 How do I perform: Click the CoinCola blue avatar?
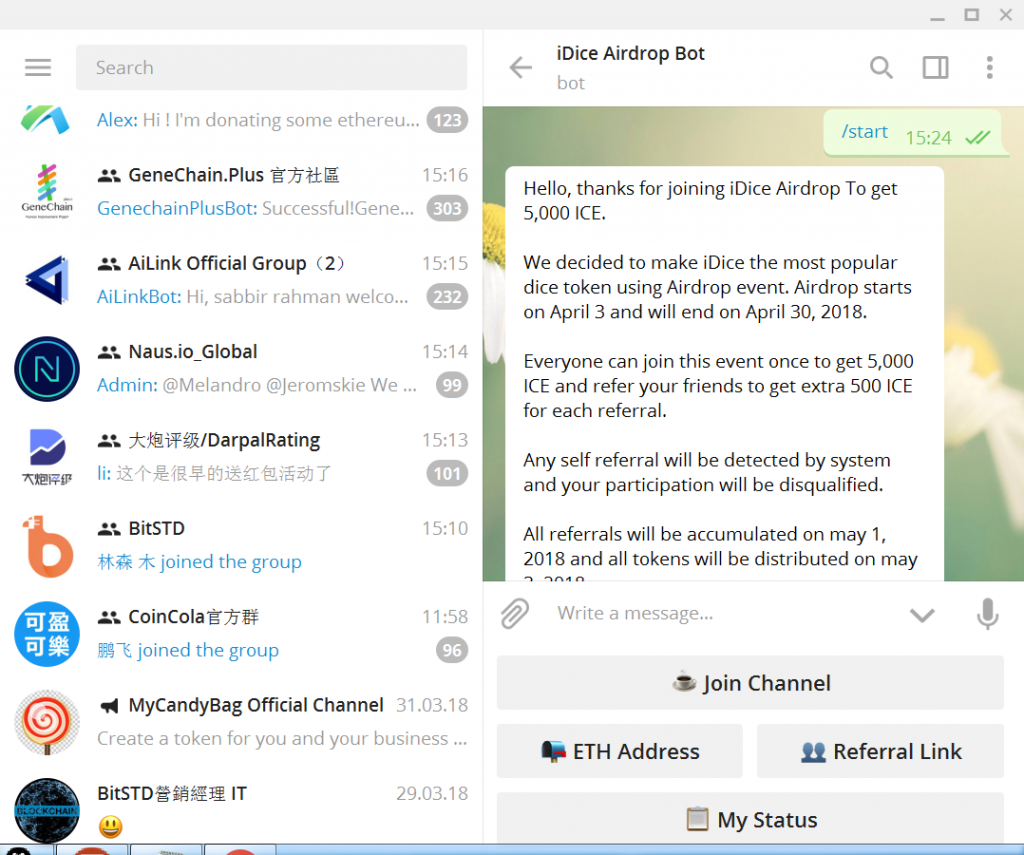pos(47,634)
